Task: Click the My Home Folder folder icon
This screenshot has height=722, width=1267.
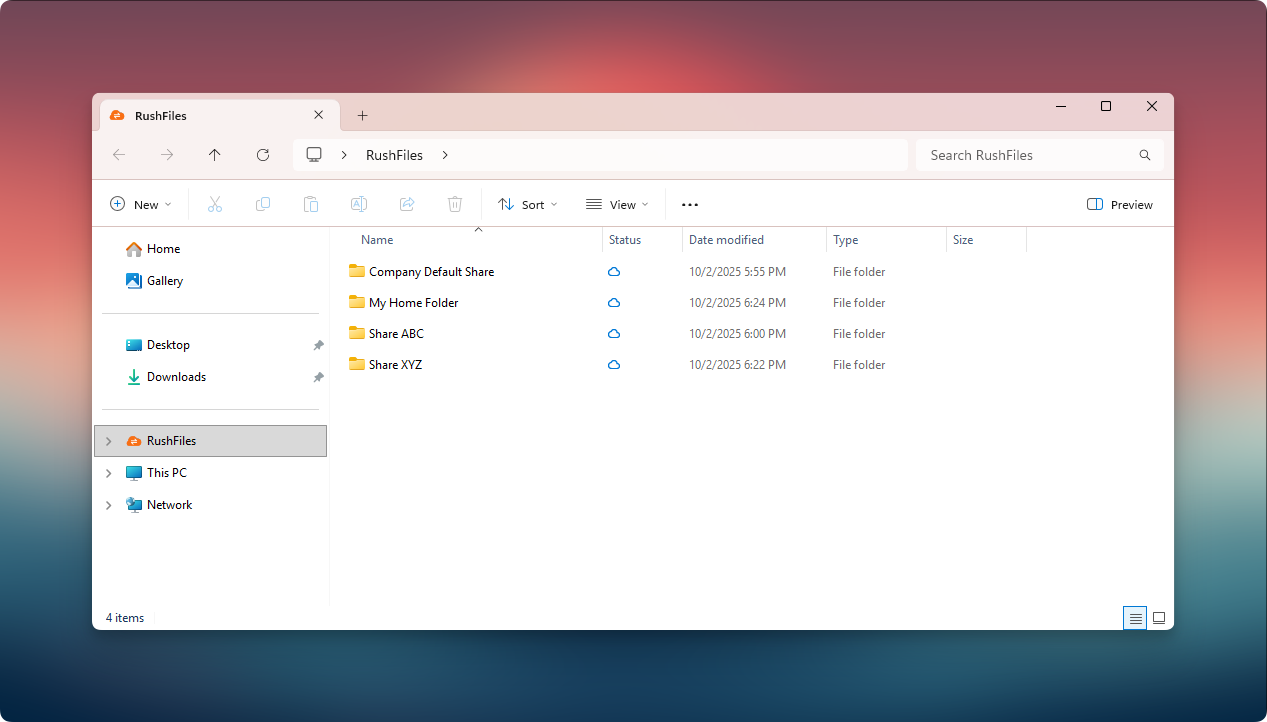Action: [357, 302]
